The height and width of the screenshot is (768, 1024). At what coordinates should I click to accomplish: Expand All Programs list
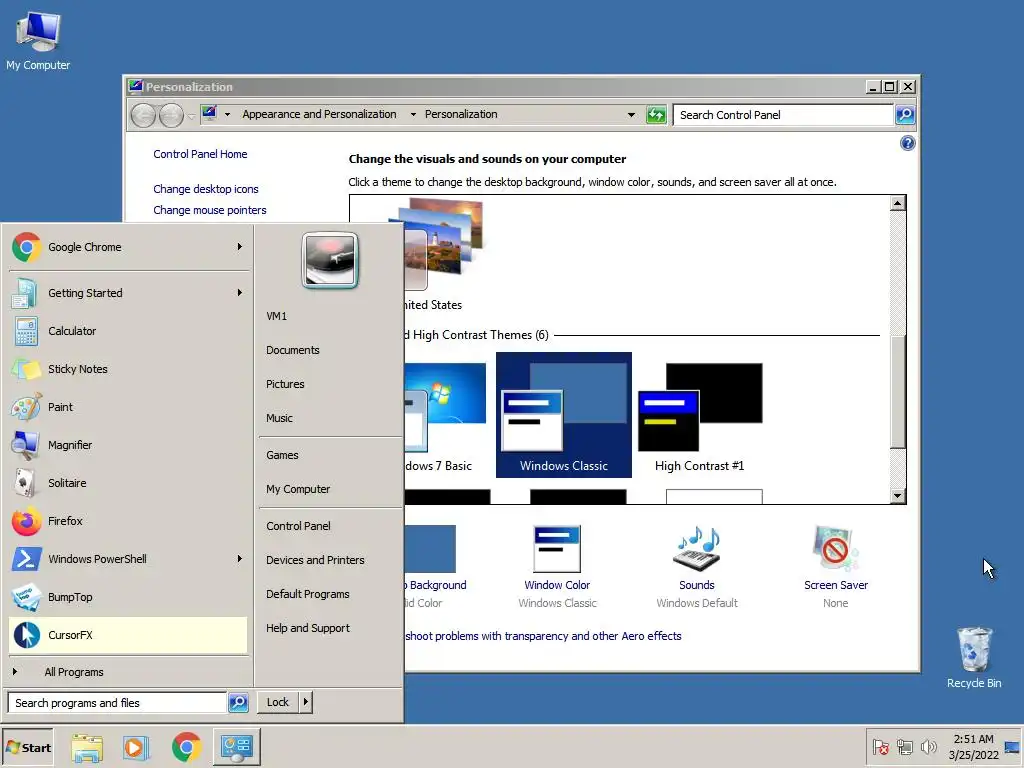(x=127, y=672)
